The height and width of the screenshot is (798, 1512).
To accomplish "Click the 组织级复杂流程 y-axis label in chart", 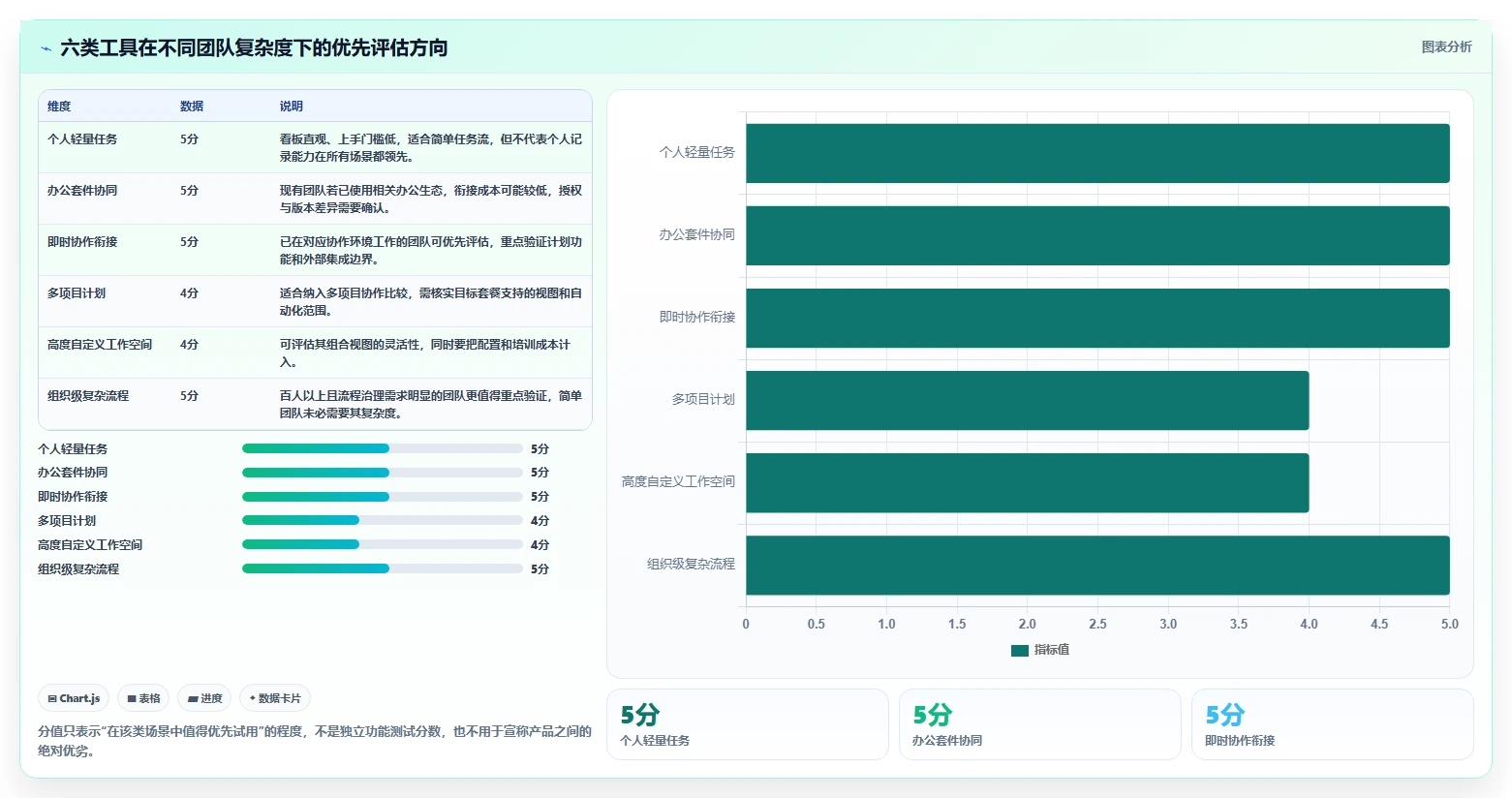I will [x=691, y=565].
